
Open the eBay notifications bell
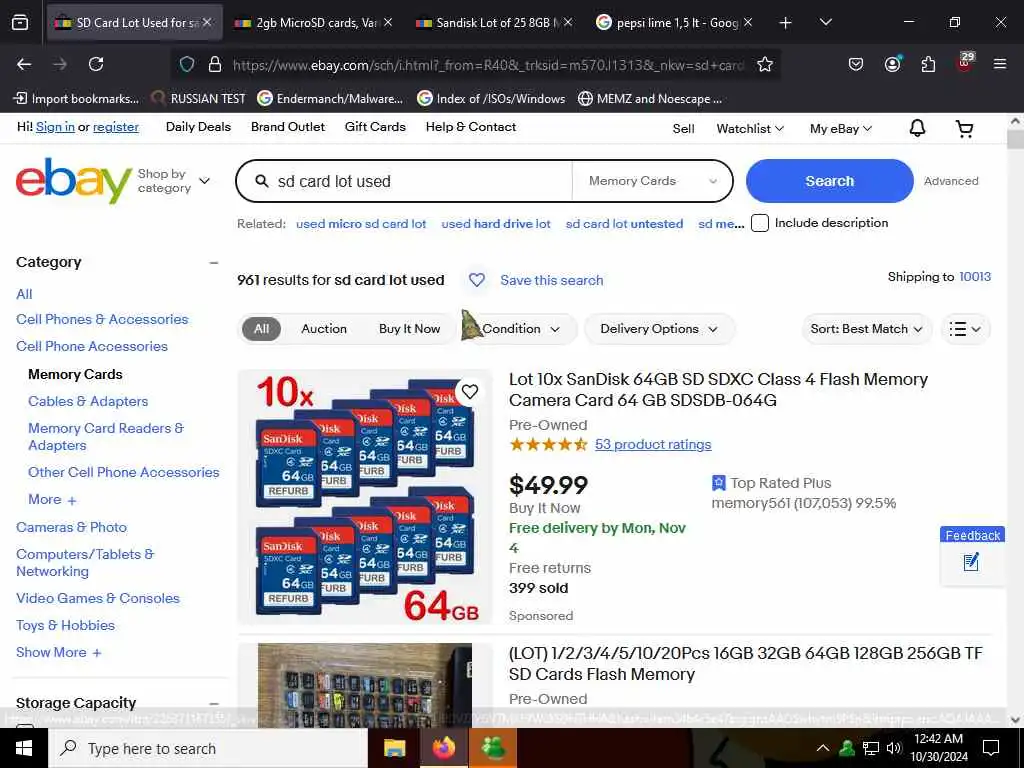pyautogui.click(x=918, y=128)
